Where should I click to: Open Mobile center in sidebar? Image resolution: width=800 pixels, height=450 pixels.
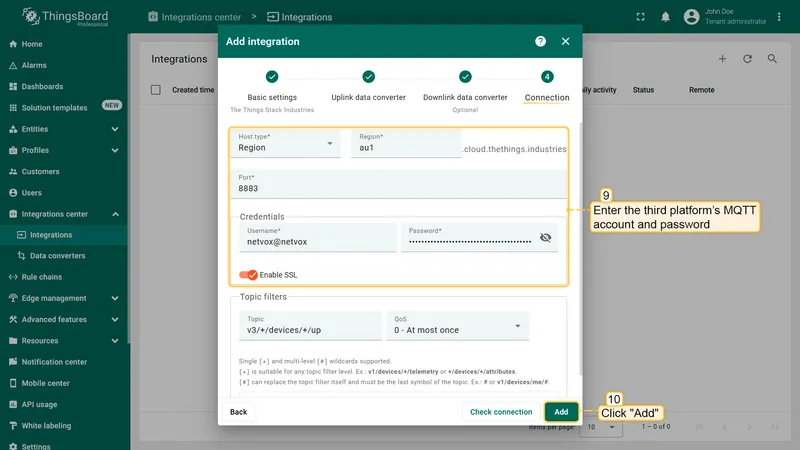coord(64,383)
